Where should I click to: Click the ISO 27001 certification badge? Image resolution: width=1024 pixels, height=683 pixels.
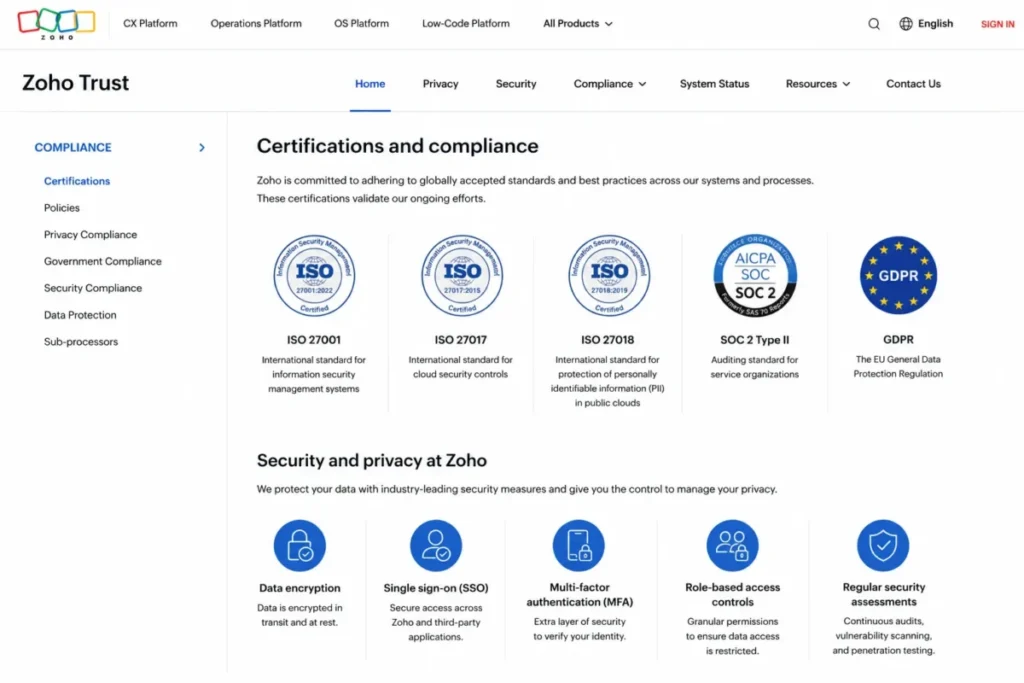point(314,276)
